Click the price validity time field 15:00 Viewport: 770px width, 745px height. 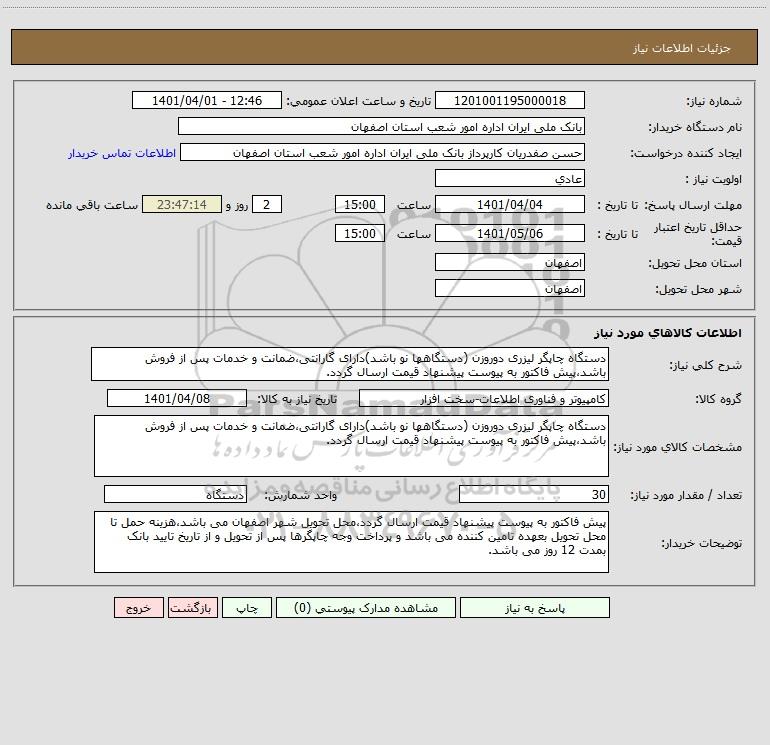[x=359, y=234]
